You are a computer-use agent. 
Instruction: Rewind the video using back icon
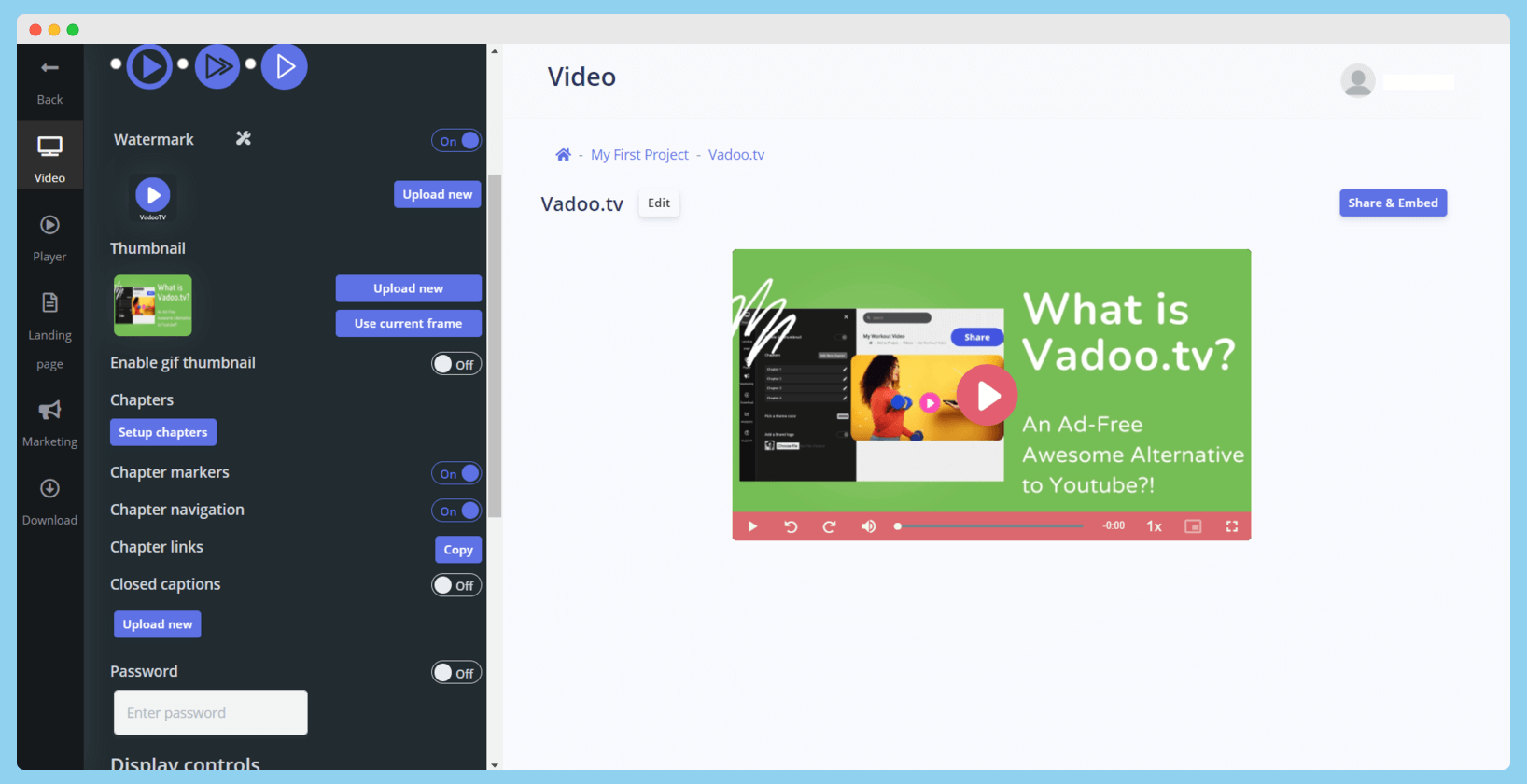tap(791, 526)
